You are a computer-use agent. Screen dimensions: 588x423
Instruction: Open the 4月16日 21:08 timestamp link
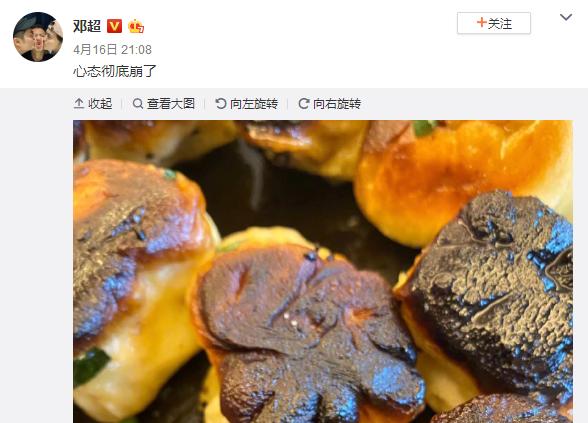pos(112,50)
